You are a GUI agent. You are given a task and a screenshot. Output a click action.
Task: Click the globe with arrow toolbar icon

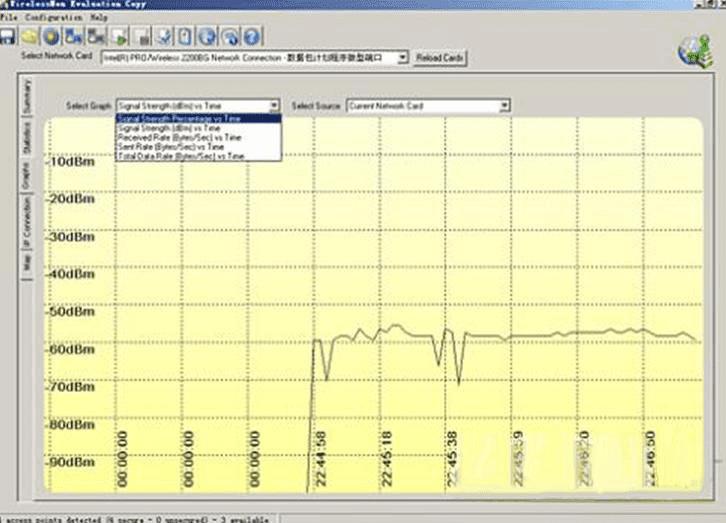230,36
